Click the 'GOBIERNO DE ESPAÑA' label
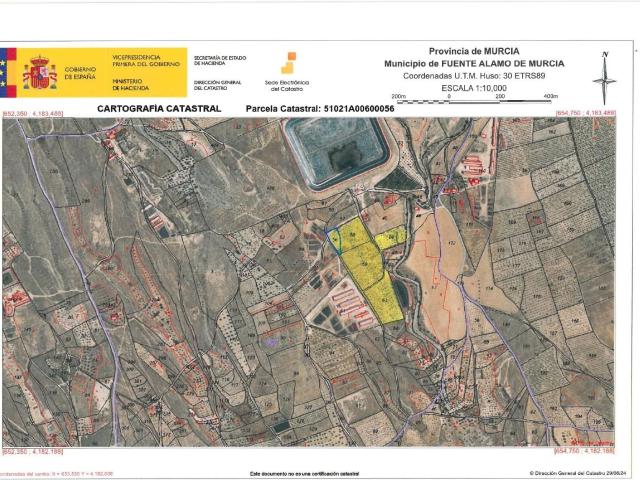The width and height of the screenshot is (640, 480). coord(80,73)
